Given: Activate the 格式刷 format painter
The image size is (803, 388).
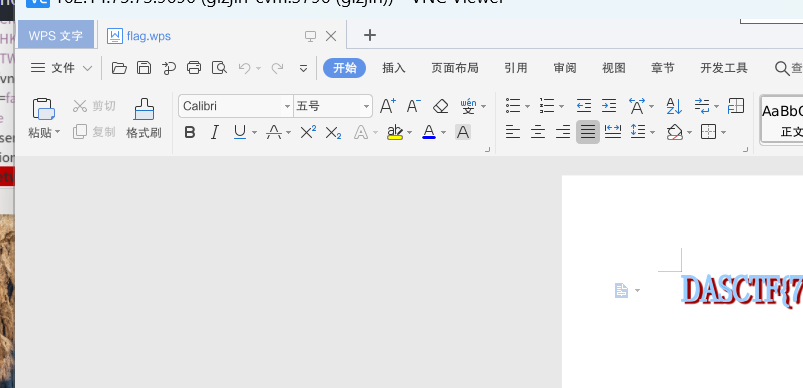Looking at the screenshot, I should [x=144, y=119].
